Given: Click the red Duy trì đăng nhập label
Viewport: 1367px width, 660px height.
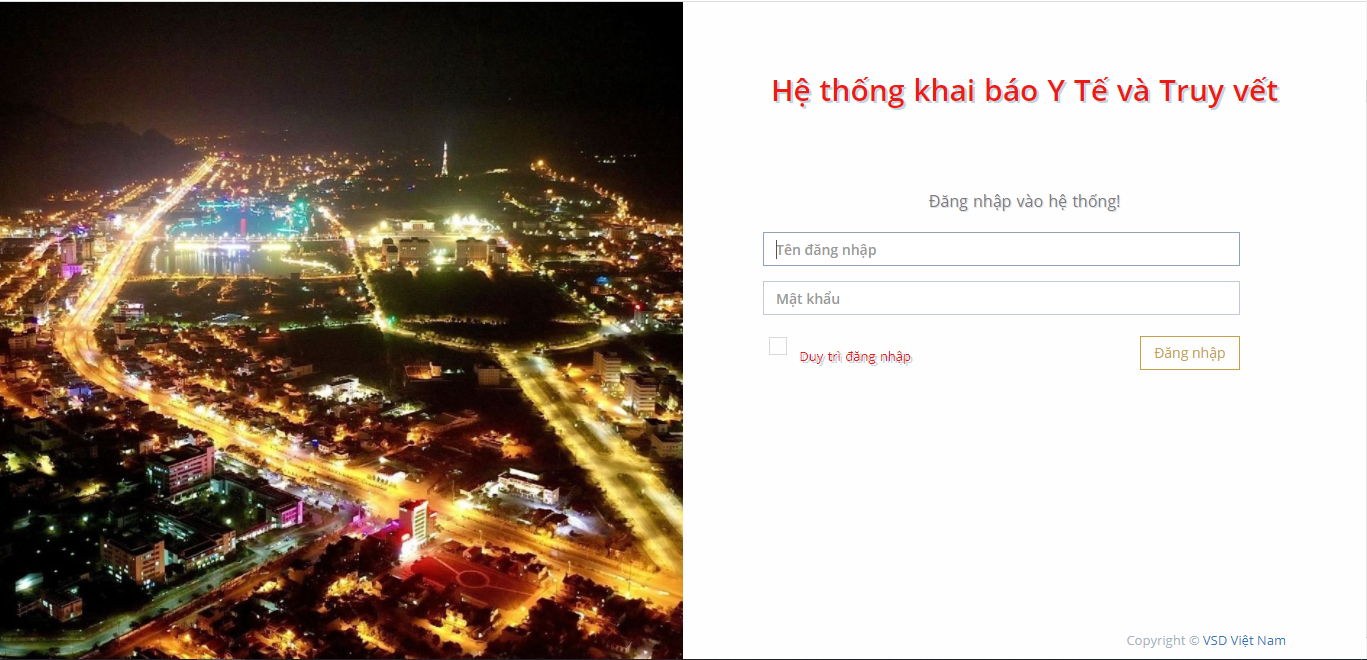Looking at the screenshot, I should 855,357.
